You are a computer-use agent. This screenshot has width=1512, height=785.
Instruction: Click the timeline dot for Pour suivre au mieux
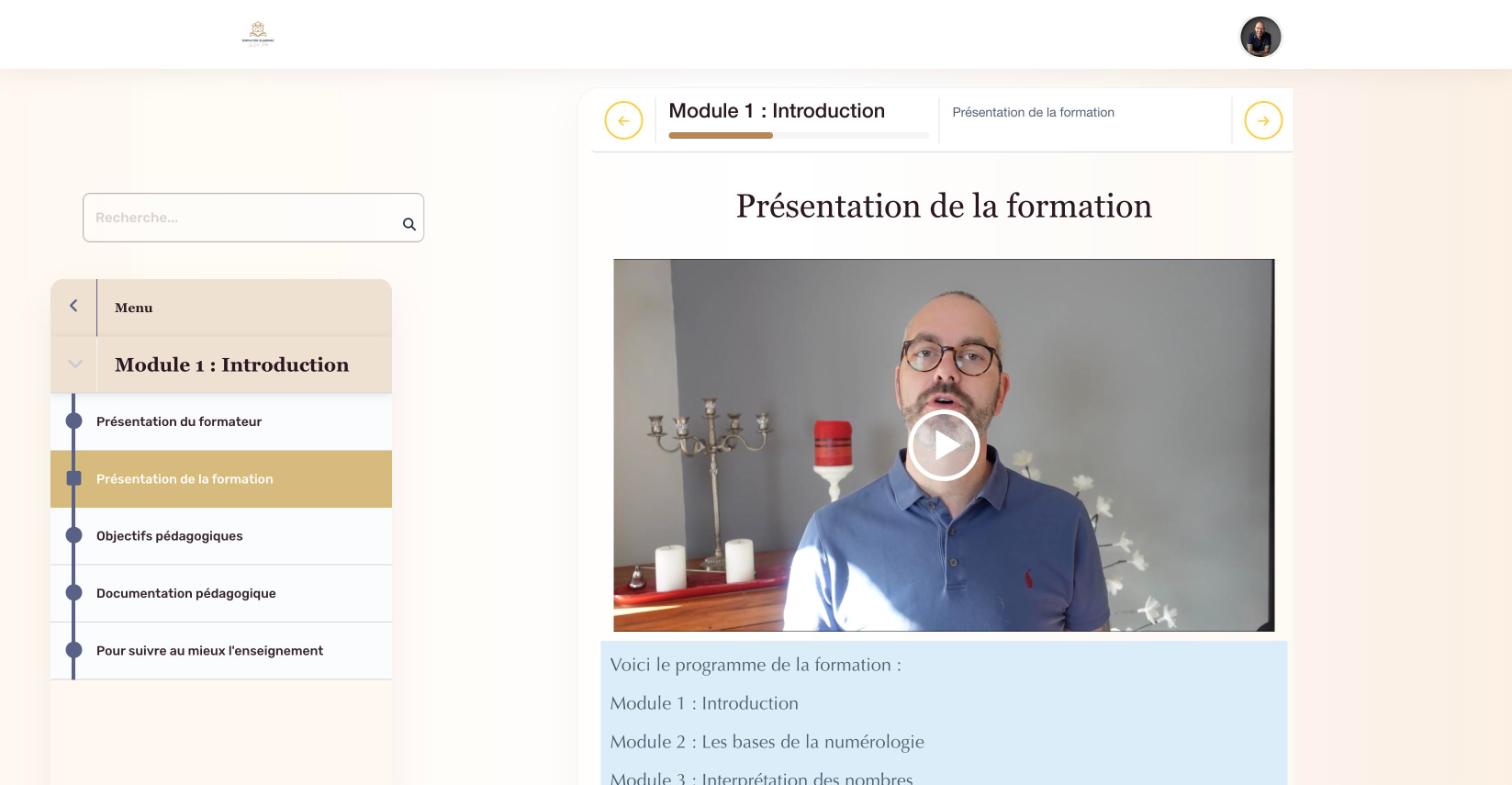[x=73, y=650]
